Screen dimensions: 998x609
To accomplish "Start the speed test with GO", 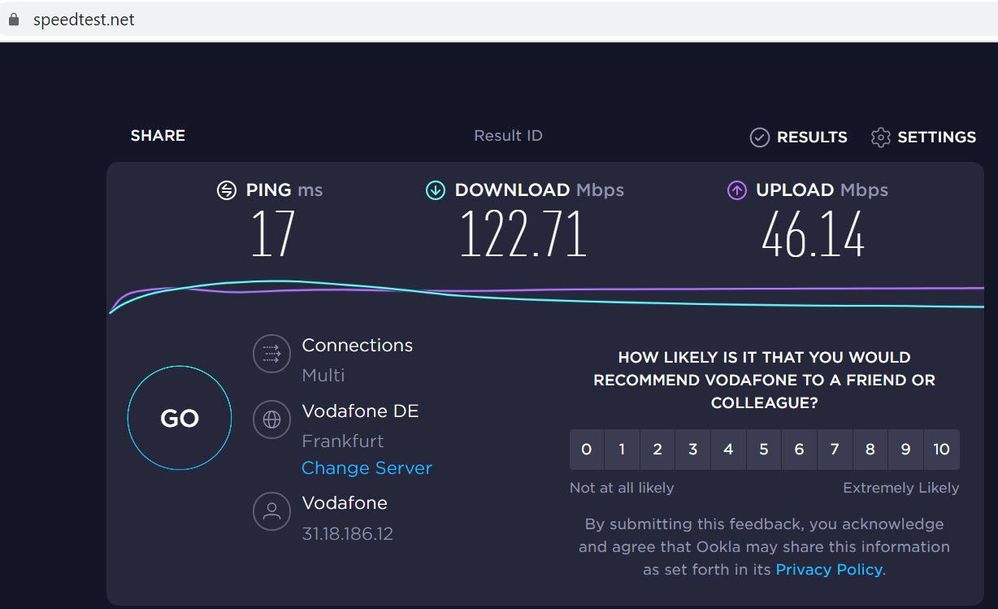I will tap(179, 418).
